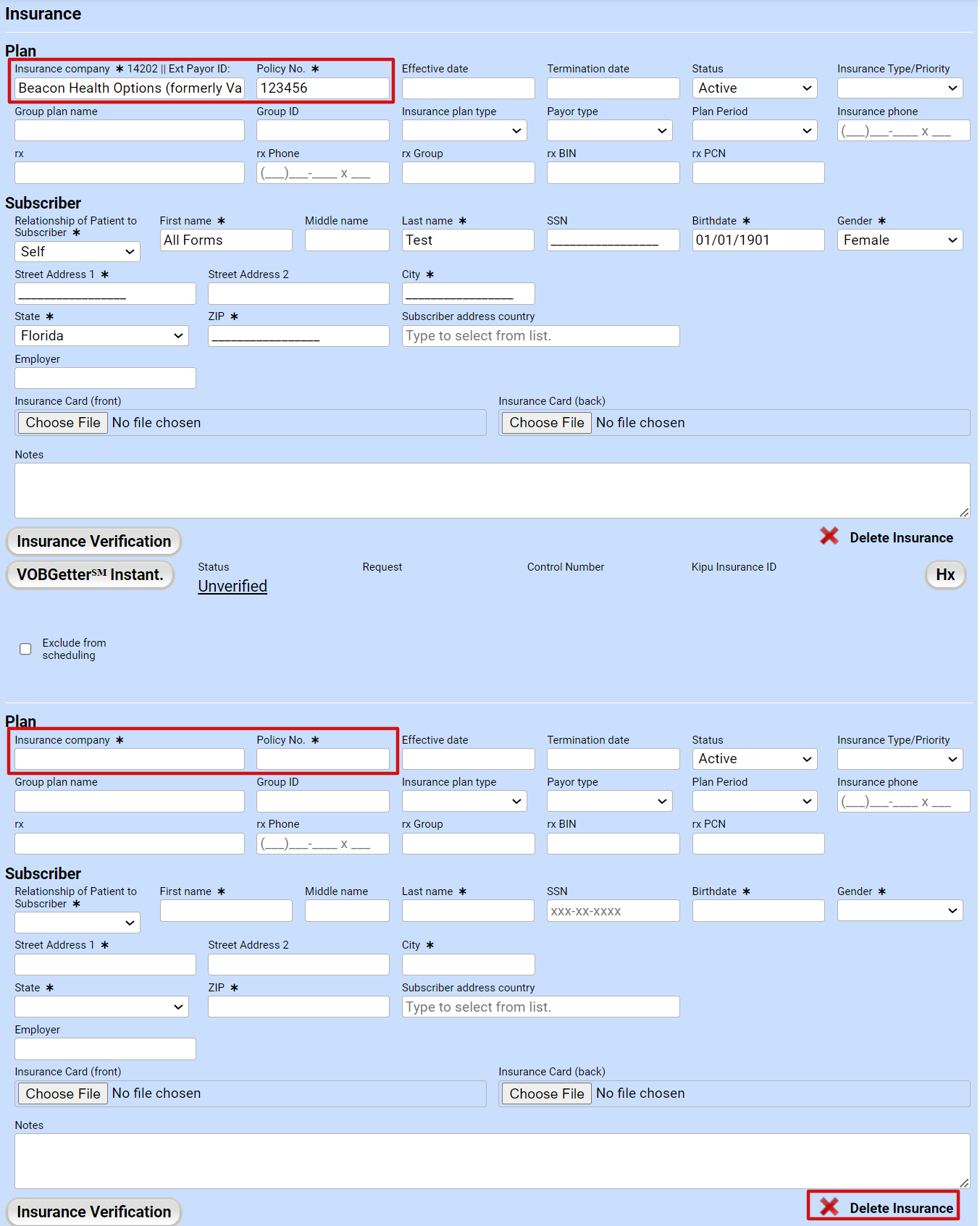Screen dimensions: 980x1226
Task: Click the red X icon beside second Delete Insurance
Action: pos(829,1207)
